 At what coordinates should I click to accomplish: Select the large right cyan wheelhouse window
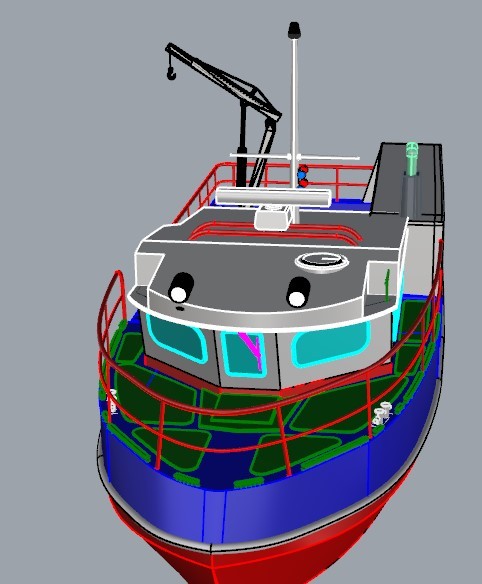[331, 343]
